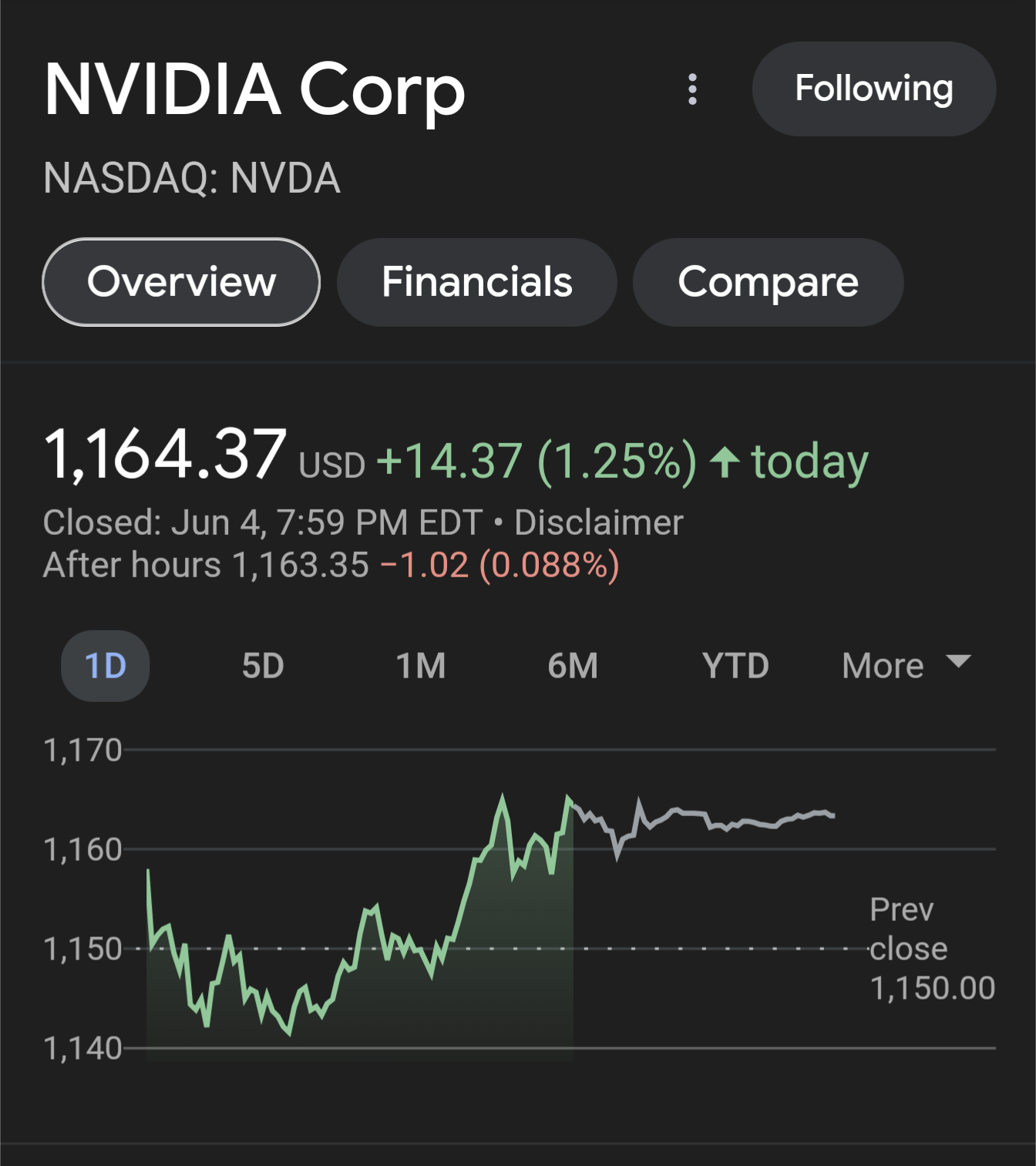This screenshot has height=1166, width=1036.
Task: Toggle the Following button for NVIDIA
Action: 873,89
